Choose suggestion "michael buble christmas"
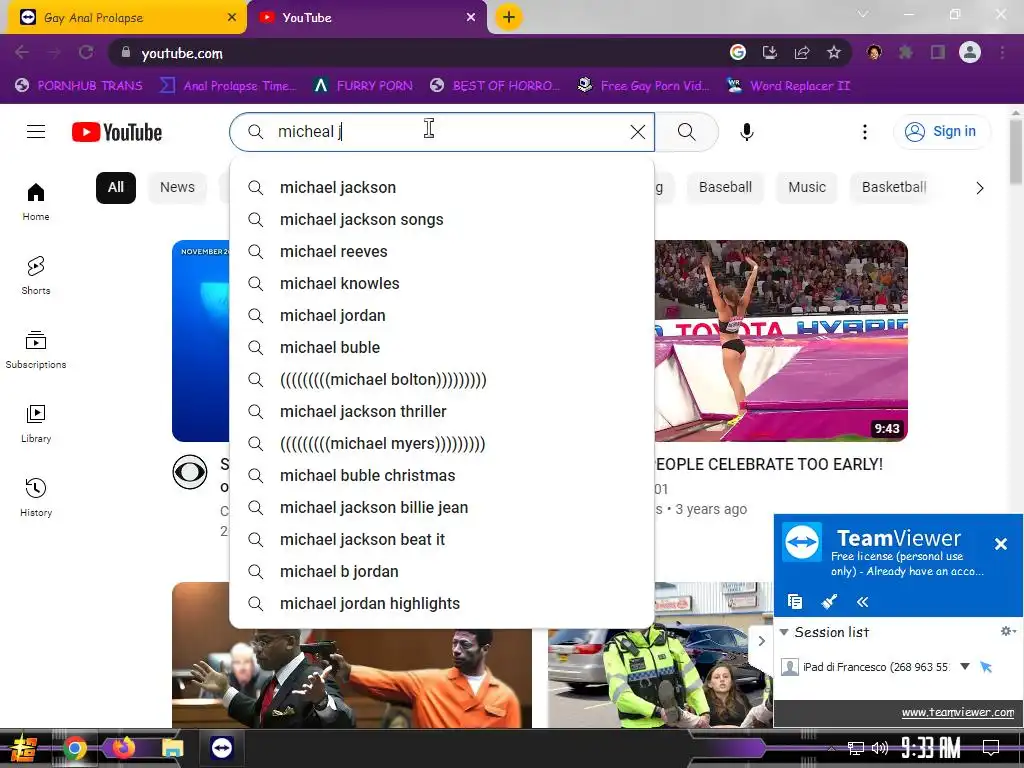The width and height of the screenshot is (1024, 768). pos(442,475)
